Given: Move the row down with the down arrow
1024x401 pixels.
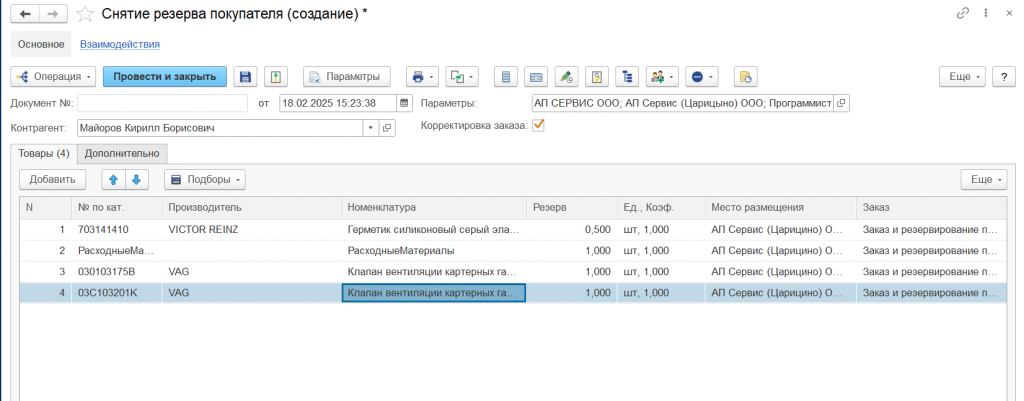Looking at the screenshot, I should 135,180.
